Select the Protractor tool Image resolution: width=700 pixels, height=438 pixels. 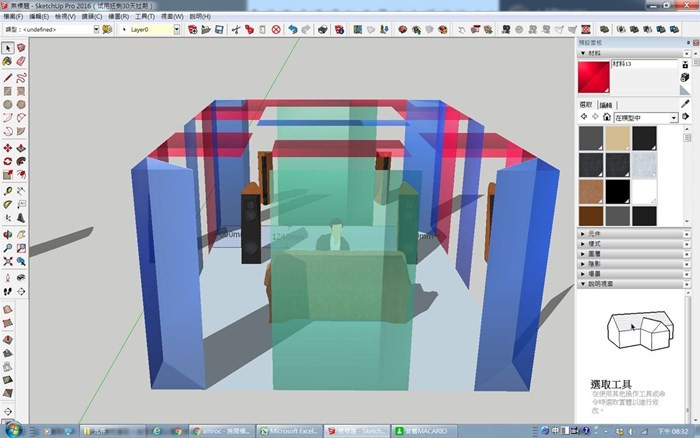coord(8,204)
